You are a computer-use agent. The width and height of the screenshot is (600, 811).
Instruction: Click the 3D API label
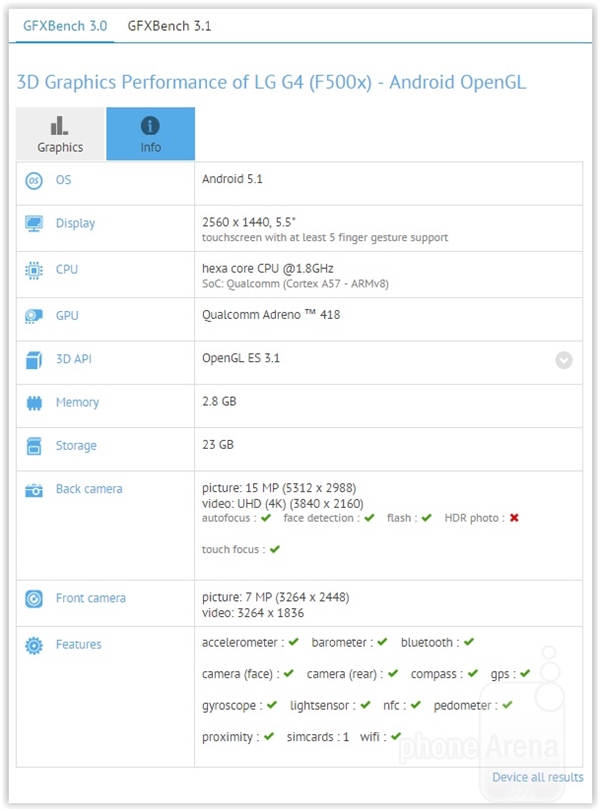(74, 359)
